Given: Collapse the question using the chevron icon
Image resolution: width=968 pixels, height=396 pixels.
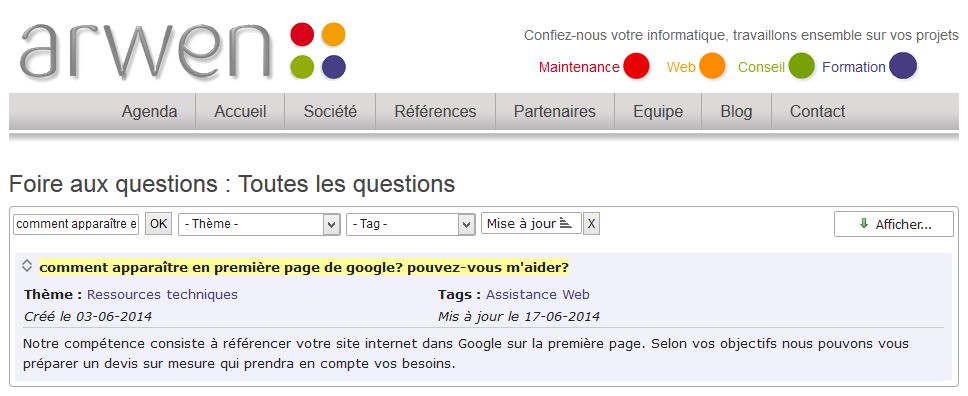Looking at the screenshot, I should click(x=27, y=266).
